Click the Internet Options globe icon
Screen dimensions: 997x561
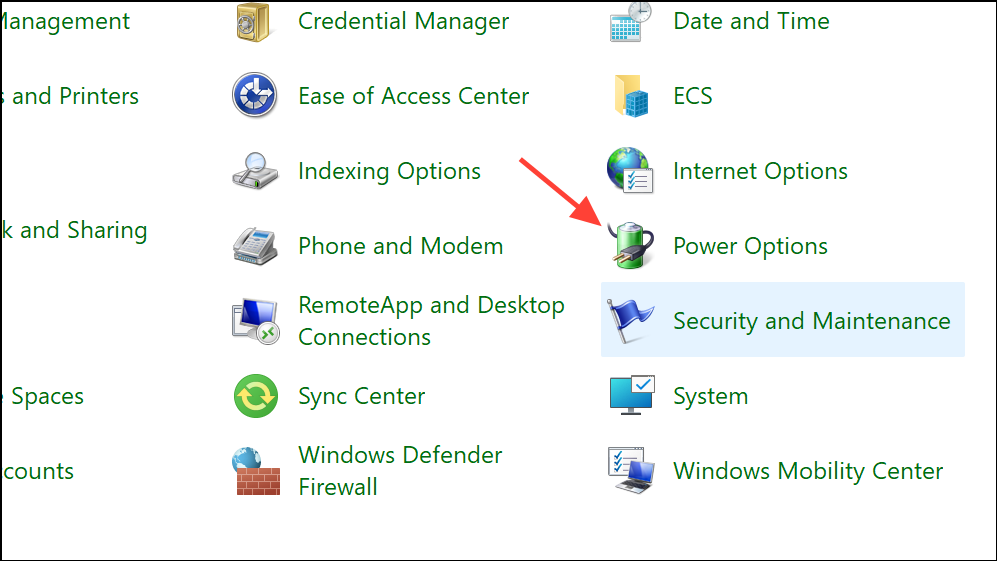tap(630, 170)
